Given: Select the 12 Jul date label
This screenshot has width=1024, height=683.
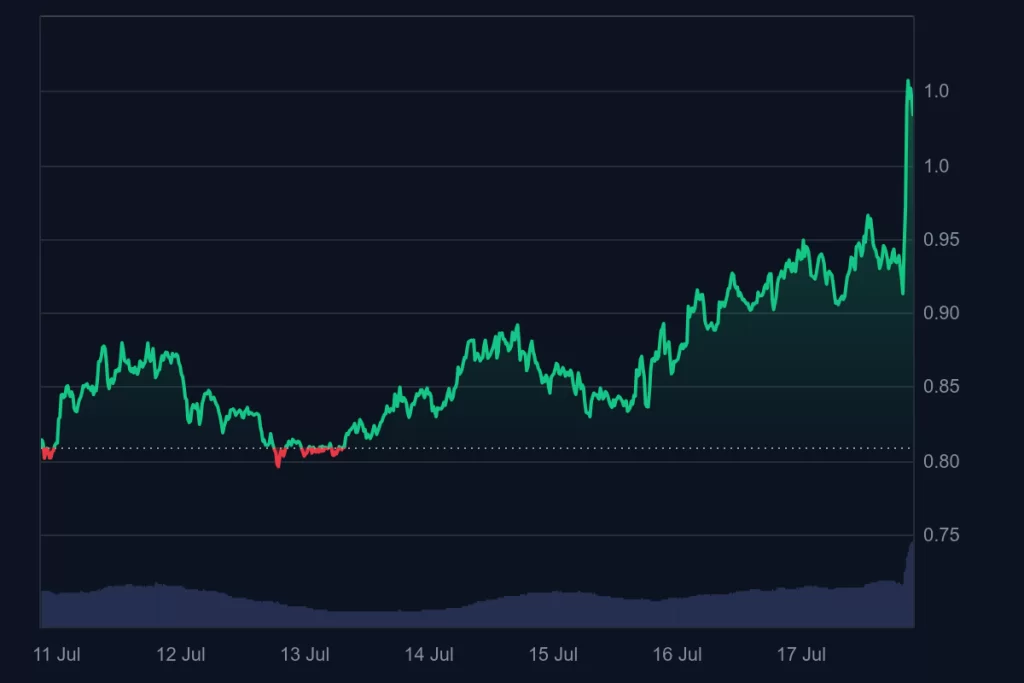Looking at the screenshot, I should [x=181, y=655].
